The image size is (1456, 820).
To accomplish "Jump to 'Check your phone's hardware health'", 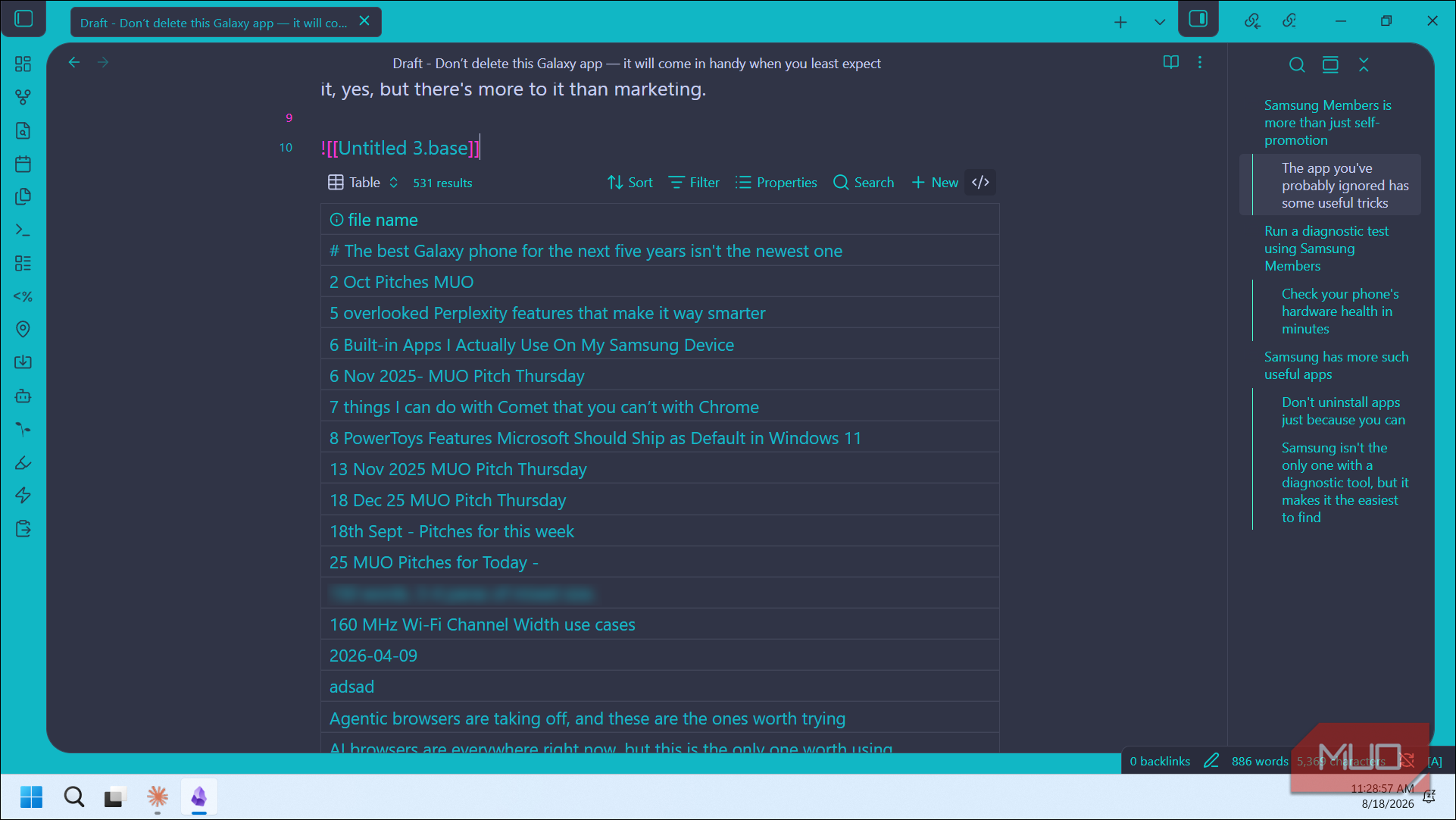I will (x=1339, y=311).
